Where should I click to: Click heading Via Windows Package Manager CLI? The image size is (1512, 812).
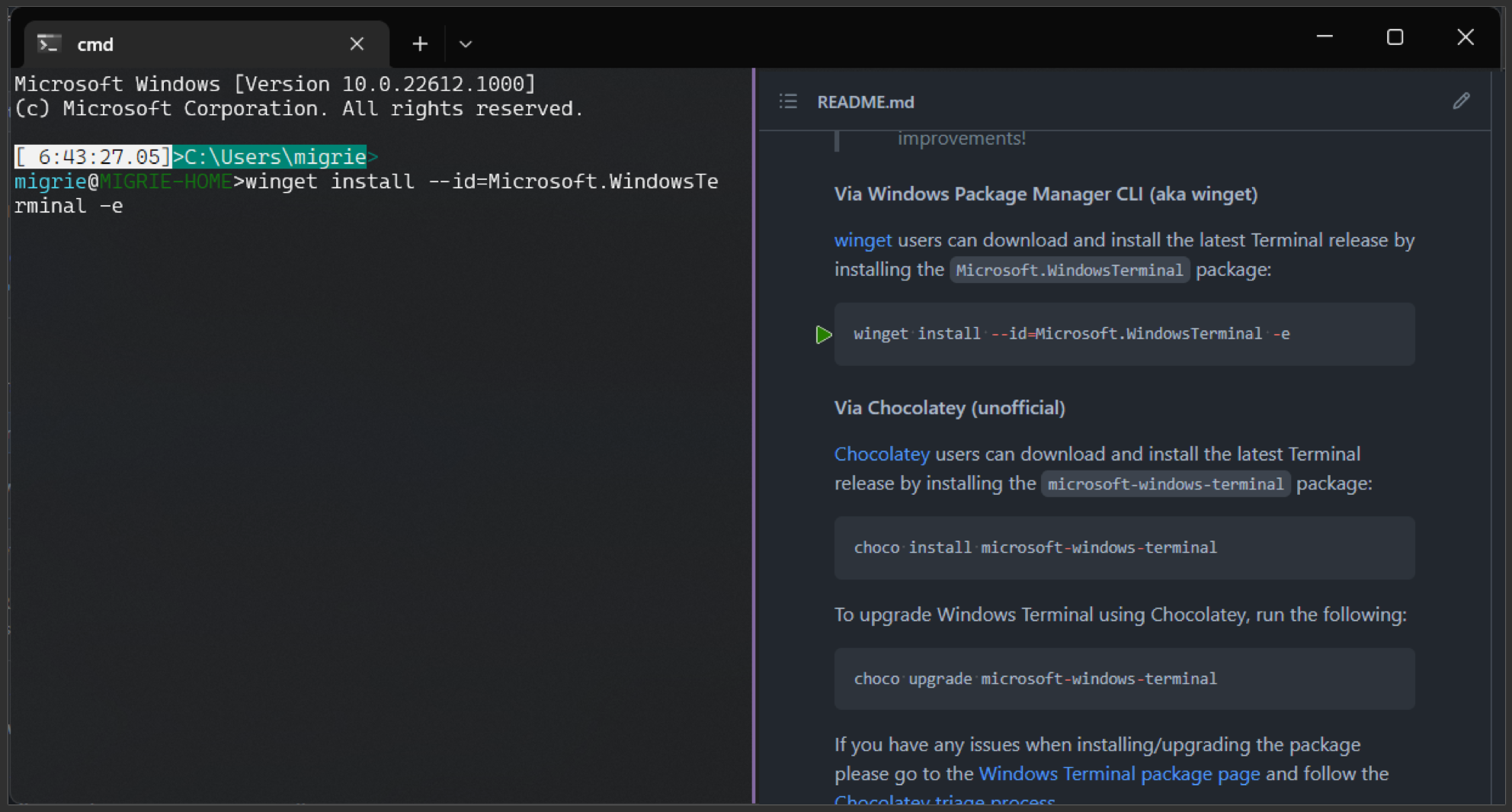click(x=1046, y=194)
